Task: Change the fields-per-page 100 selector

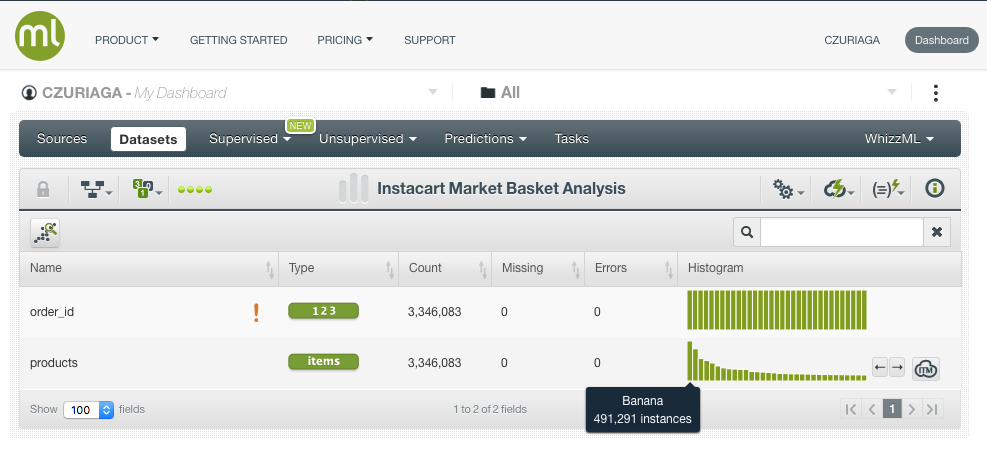Action: point(89,409)
